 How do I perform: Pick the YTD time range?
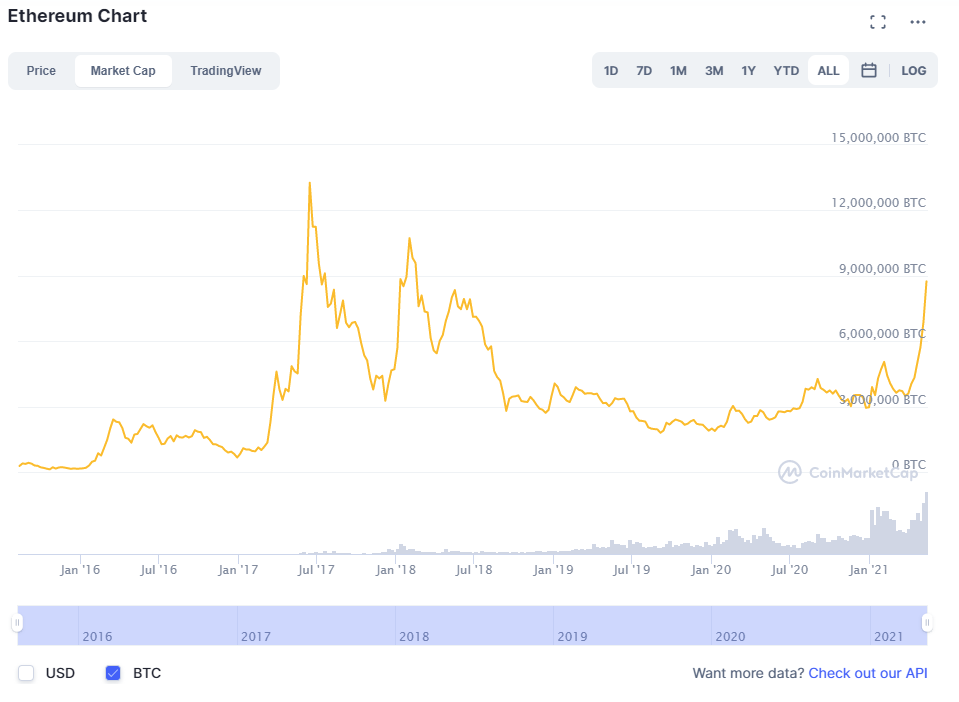786,70
